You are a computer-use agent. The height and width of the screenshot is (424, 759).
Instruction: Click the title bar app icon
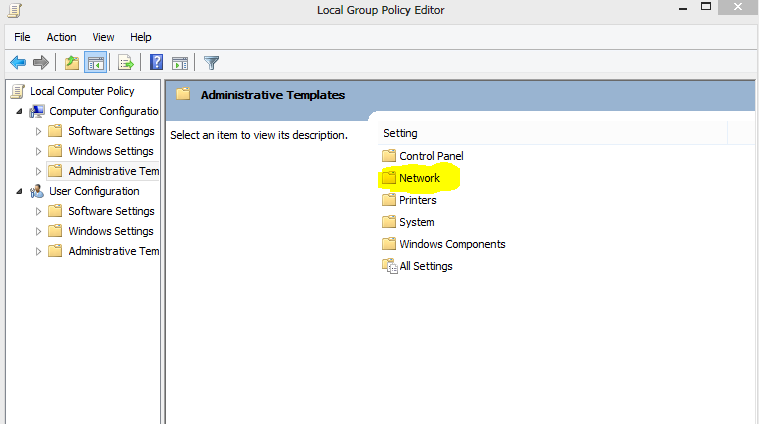pos(15,10)
